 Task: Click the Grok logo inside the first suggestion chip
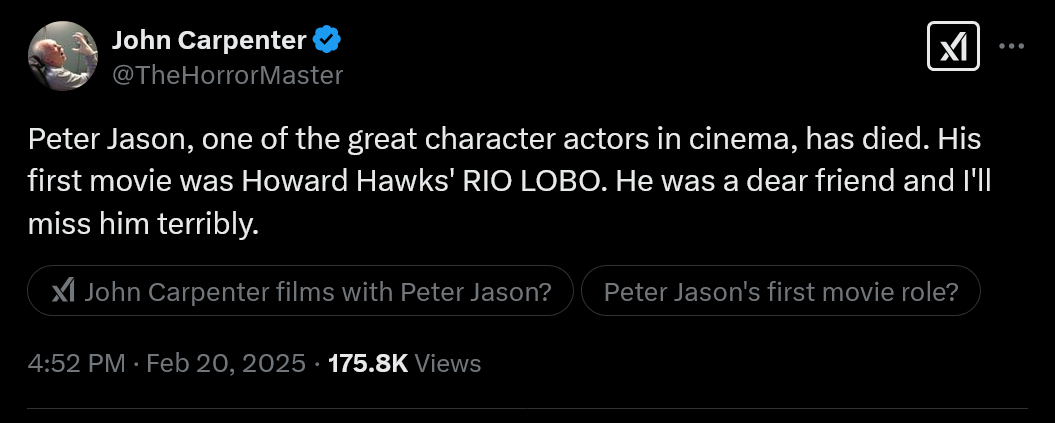click(x=64, y=292)
